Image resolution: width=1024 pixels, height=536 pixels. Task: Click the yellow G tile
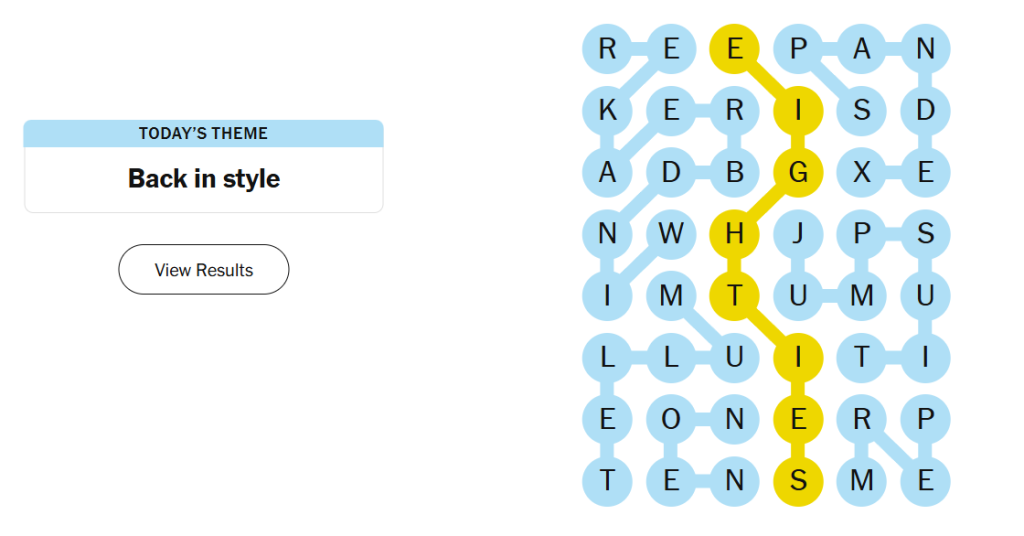[798, 172]
